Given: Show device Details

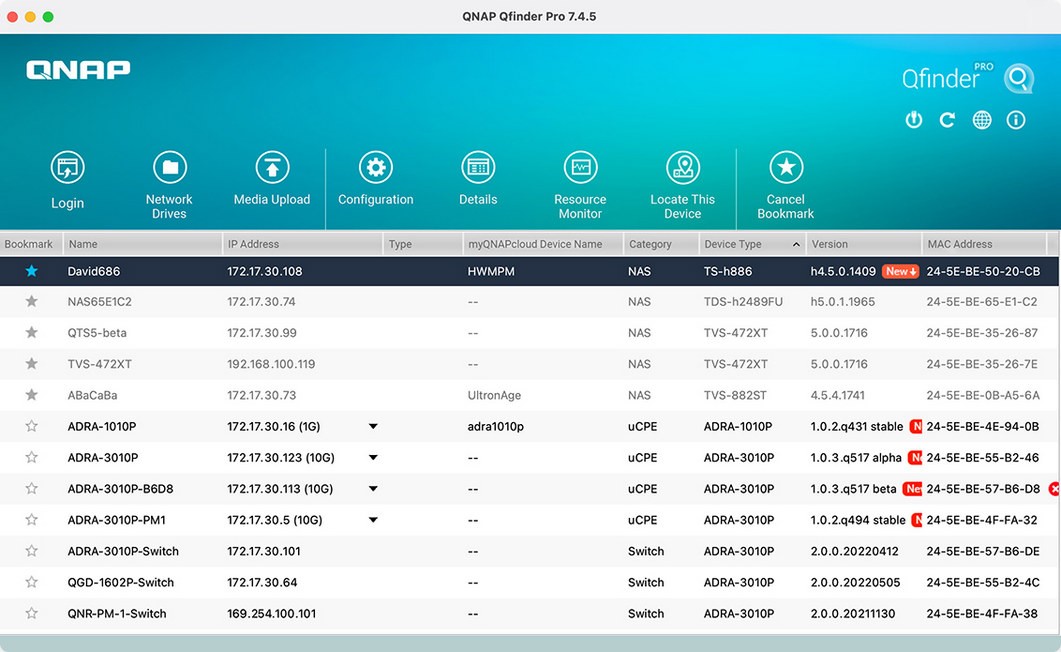Looking at the screenshot, I should [x=478, y=168].
